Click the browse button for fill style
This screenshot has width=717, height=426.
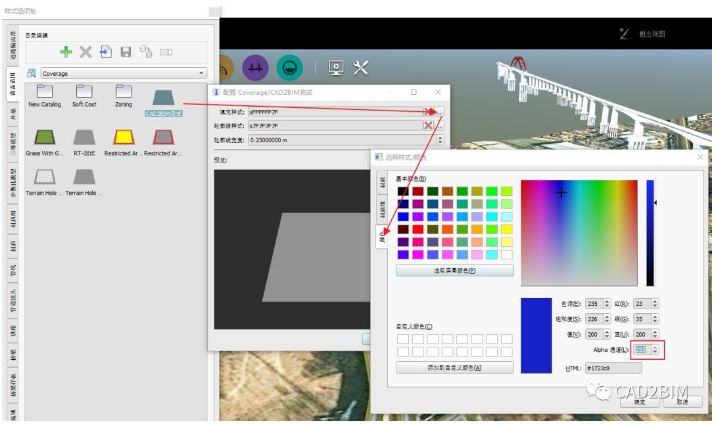click(x=441, y=111)
